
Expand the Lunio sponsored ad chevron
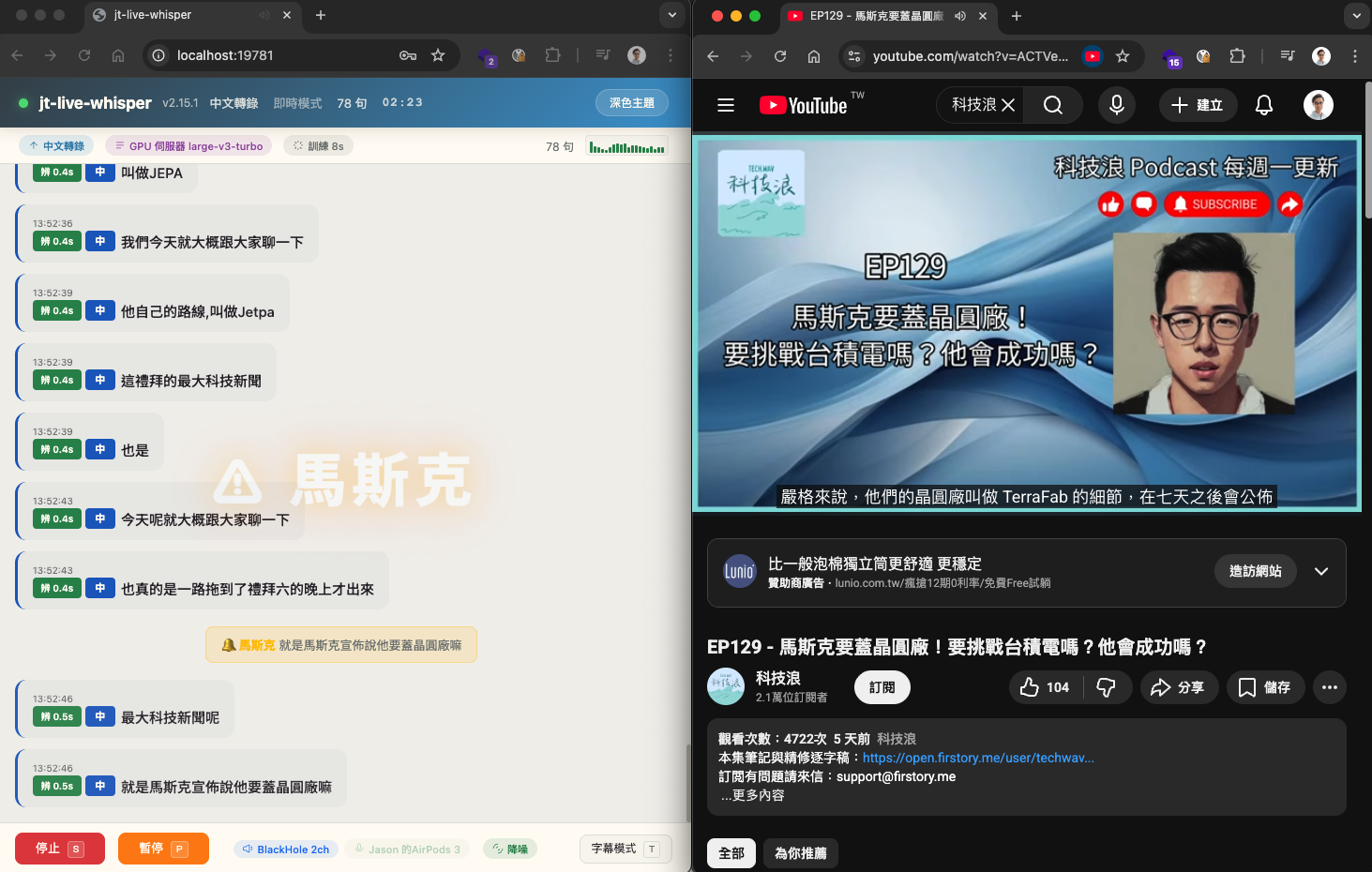pyautogui.click(x=1321, y=572)
